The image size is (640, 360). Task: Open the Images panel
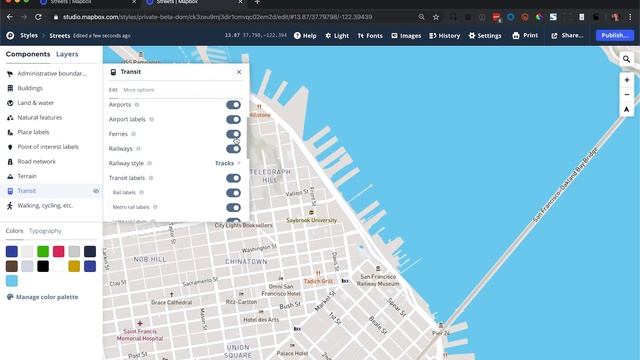coord(406,36)
